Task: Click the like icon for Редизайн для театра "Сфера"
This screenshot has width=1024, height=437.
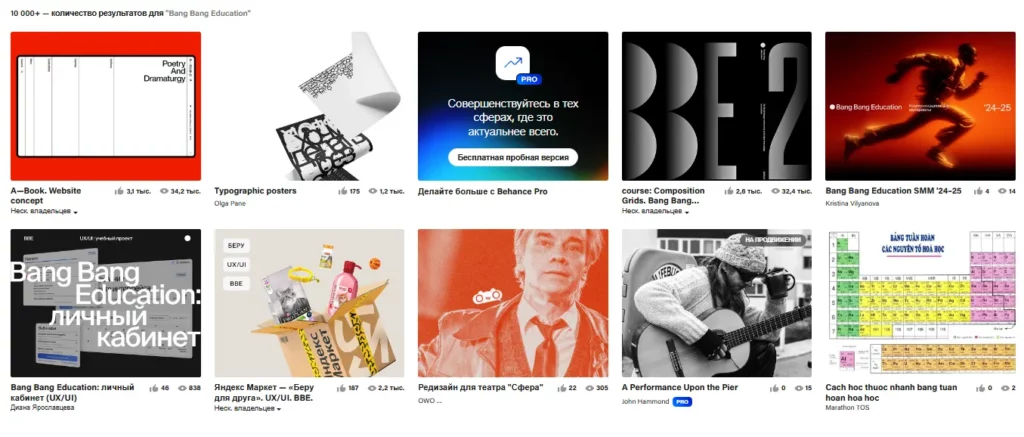Action: coord(562,388)
